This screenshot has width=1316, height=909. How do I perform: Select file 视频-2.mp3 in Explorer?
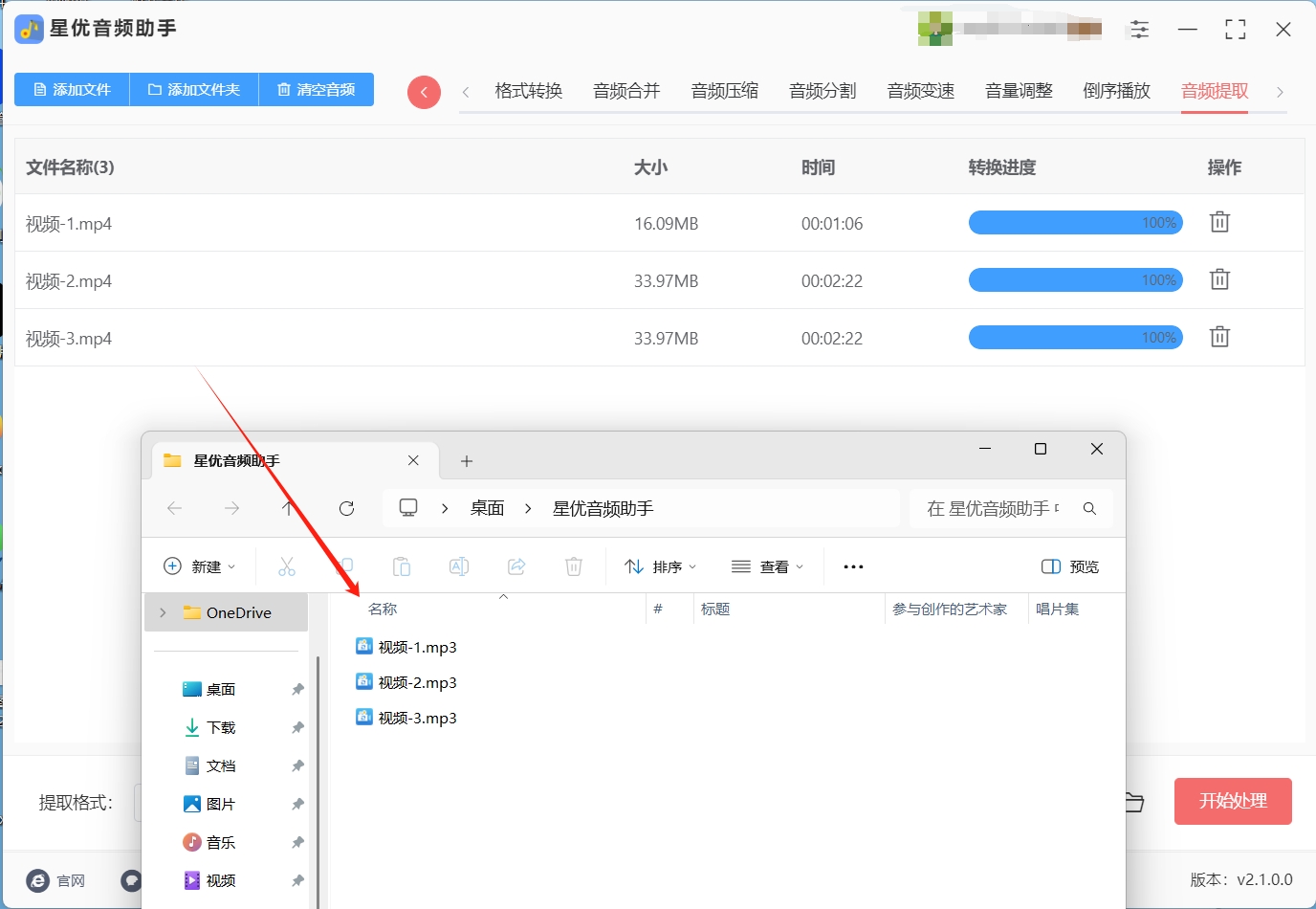pyautogui.click(x=406, y=682)
